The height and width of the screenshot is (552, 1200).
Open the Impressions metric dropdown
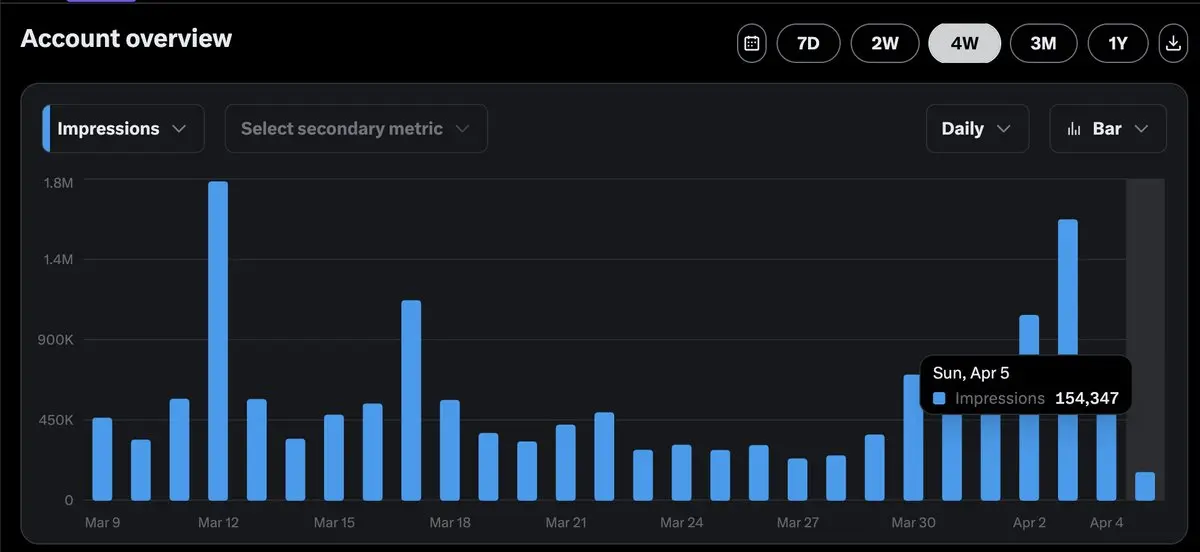pos(123,129)
